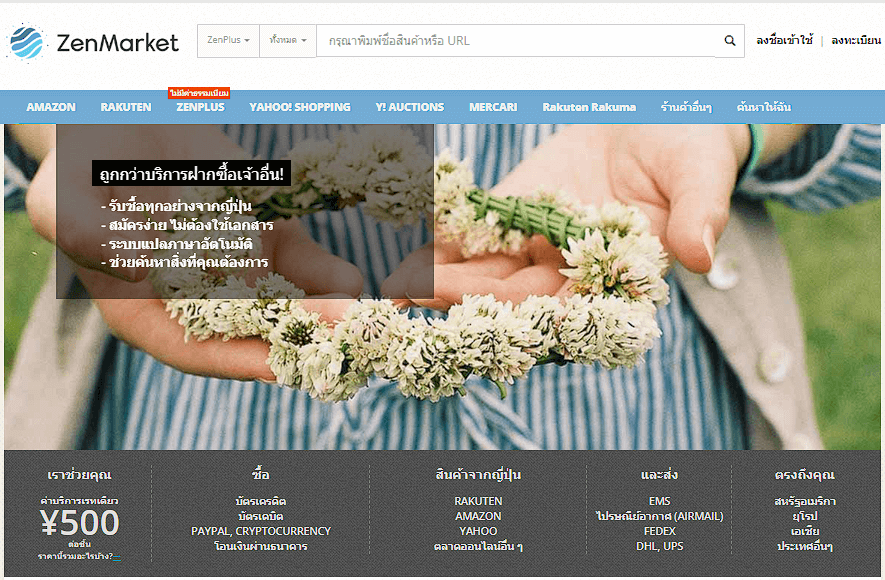This screenshot has width=885, height=580.
Task: Click the magnifier search icon
Action: 730,41
